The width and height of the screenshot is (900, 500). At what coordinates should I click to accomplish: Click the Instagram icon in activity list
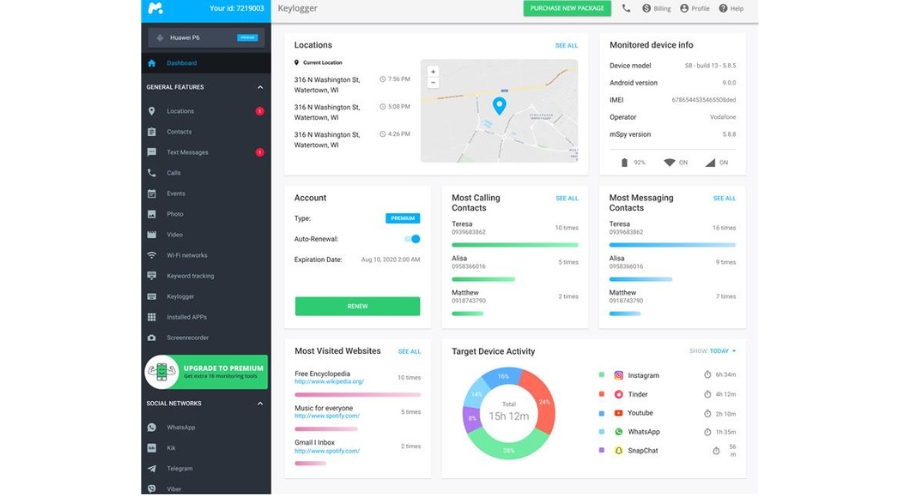pos(619,375)
